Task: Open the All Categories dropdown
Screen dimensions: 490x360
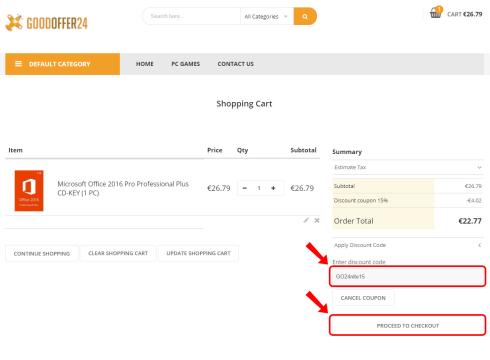Action: [x=266, y=16]
